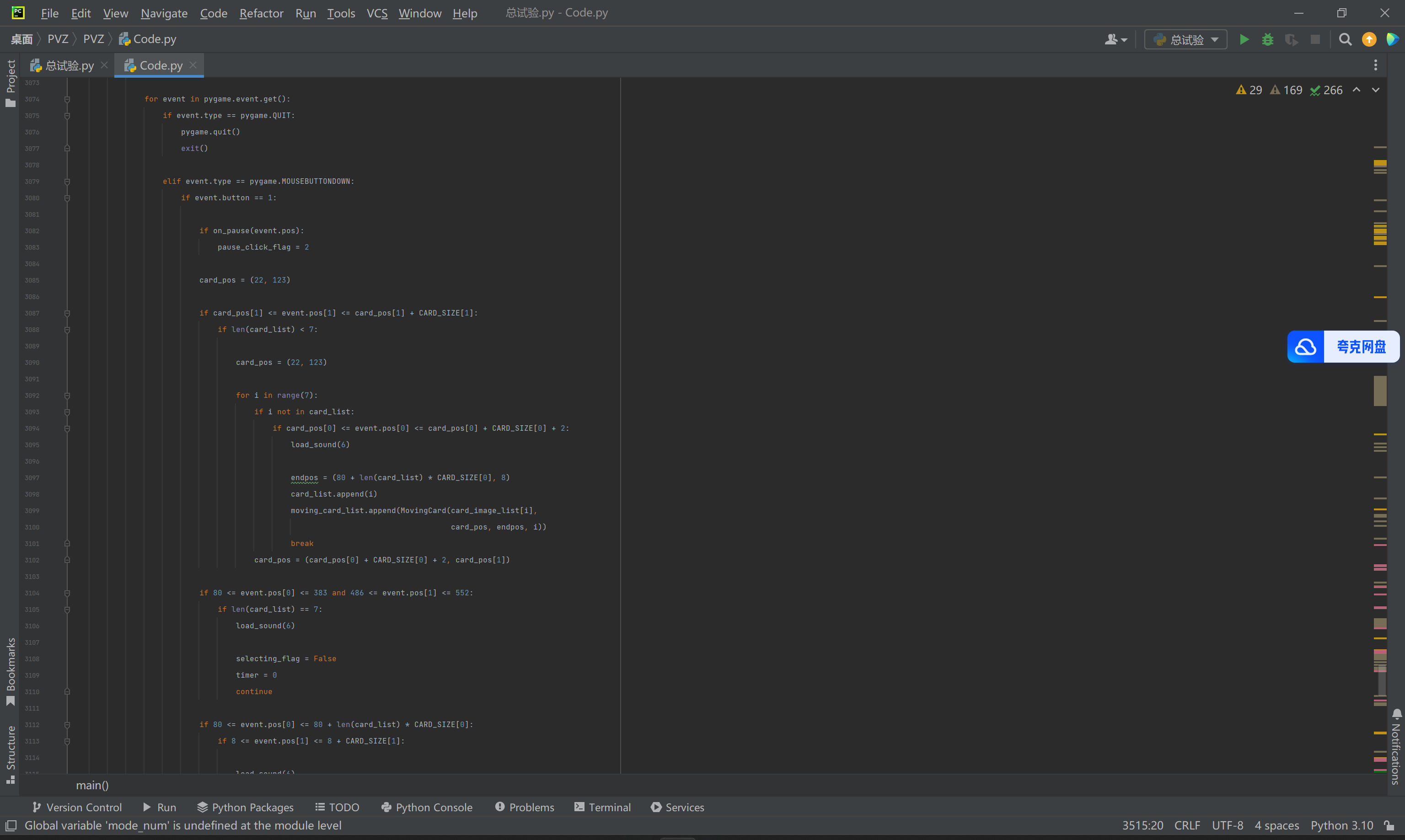Expand the 总试验 run configuration dropdown
Screen dimensions: 1405x840
1185,40
